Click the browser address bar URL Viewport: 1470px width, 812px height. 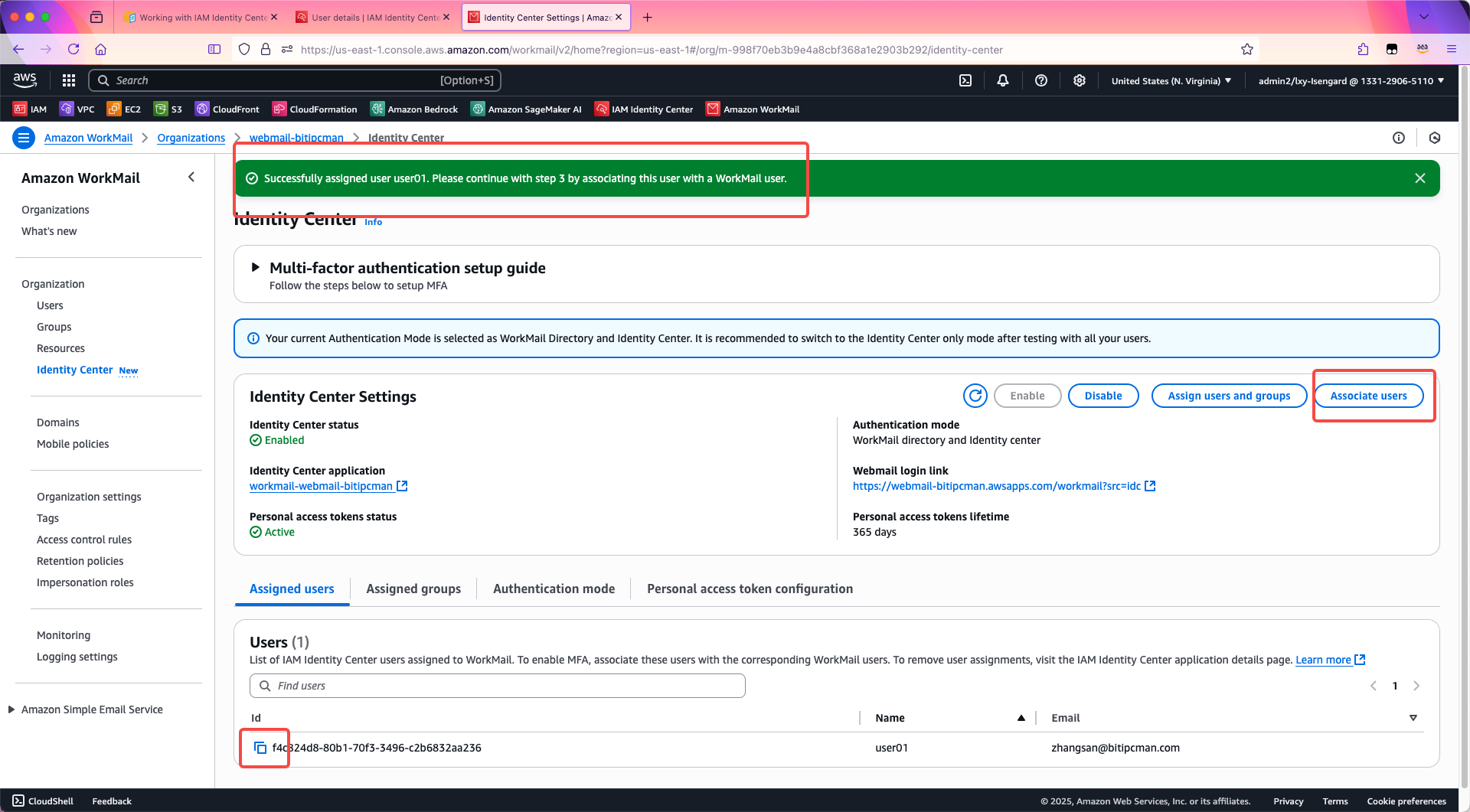pyautogui.click(x=652, y=50)
